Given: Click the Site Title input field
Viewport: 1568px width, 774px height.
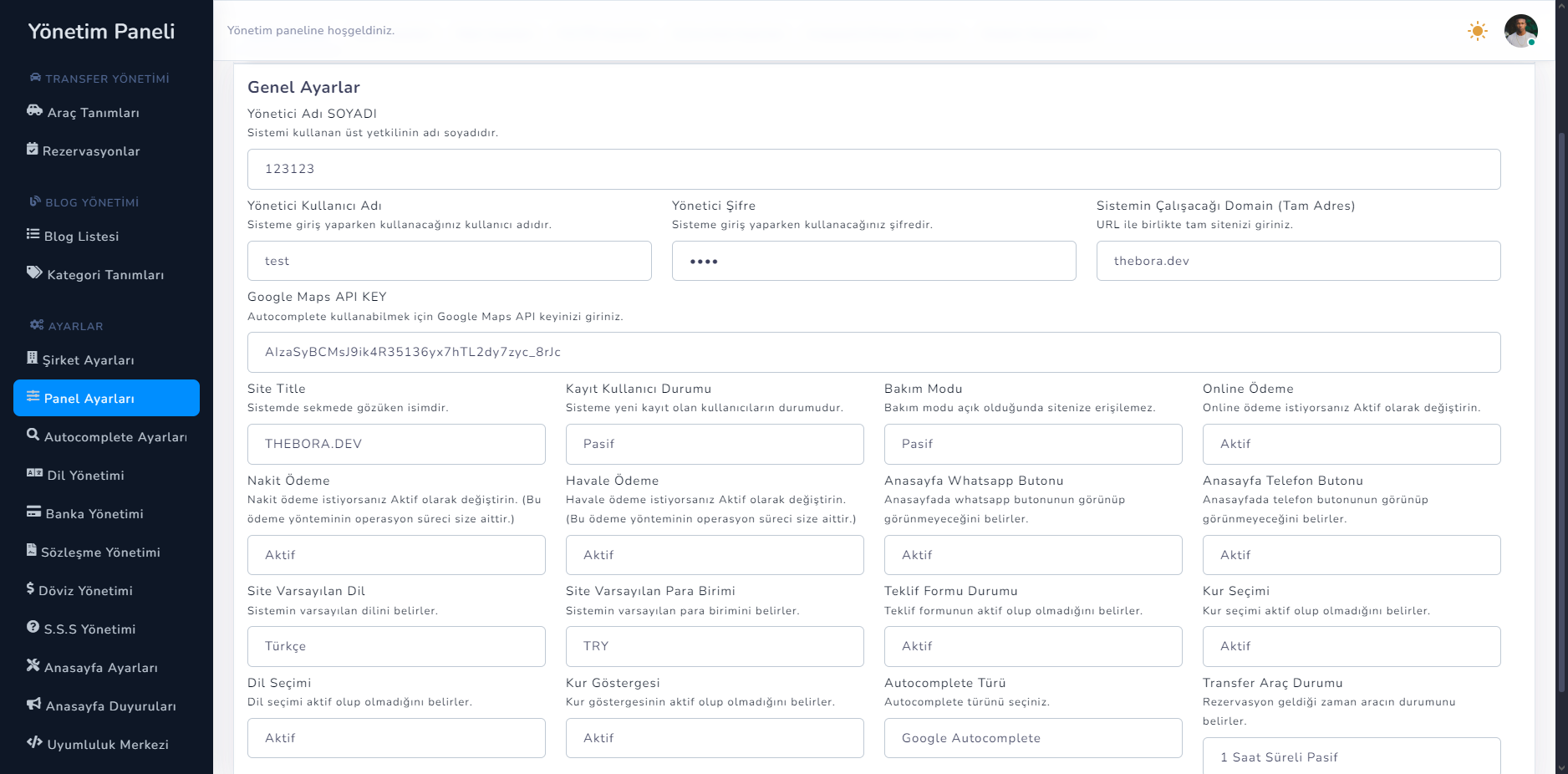Looking at the screenshot, I should click(x=396, y=444).
